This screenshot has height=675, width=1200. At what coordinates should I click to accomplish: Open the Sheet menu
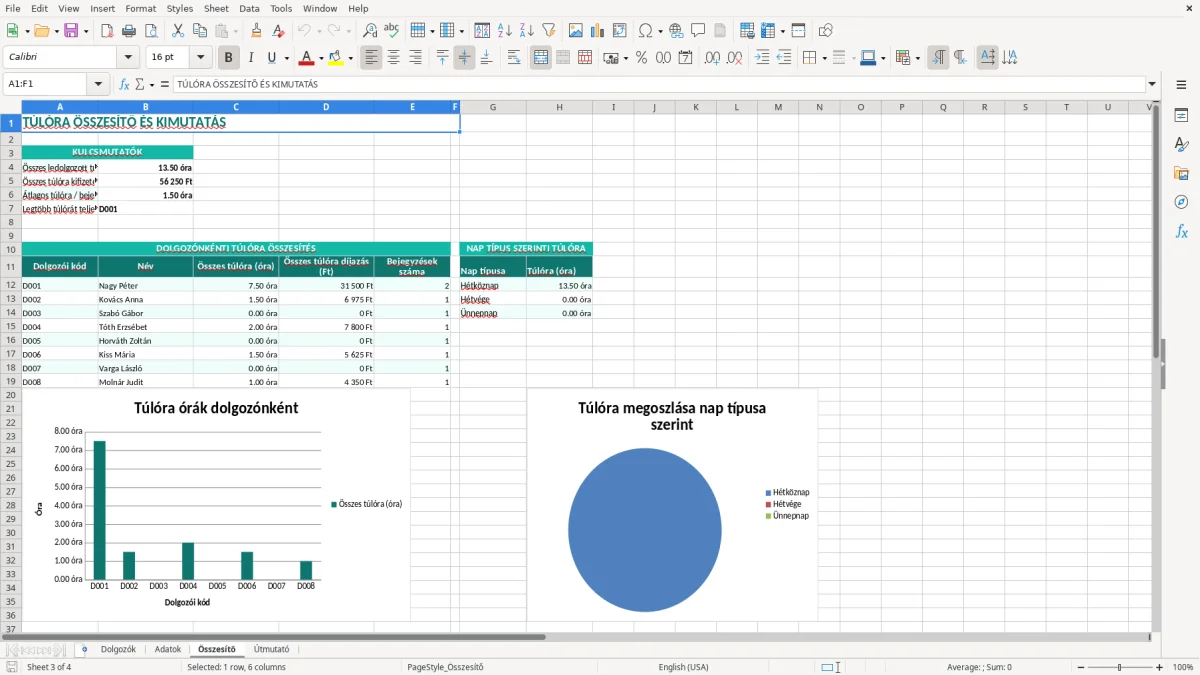pos(216,8)
